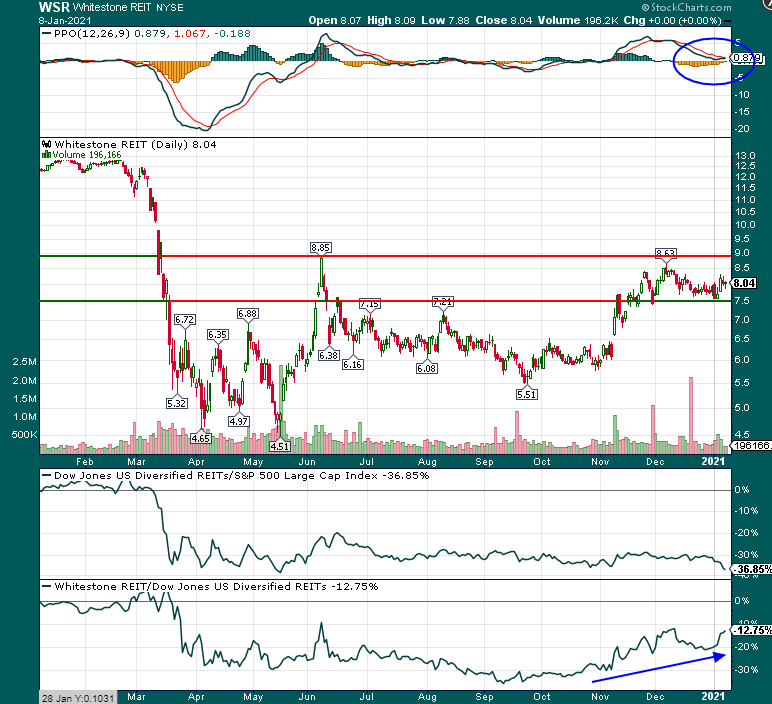The width and height of the screenshot is (772, 704).
Task: Click the 10.0 price axis label
Action: (745, 225)
